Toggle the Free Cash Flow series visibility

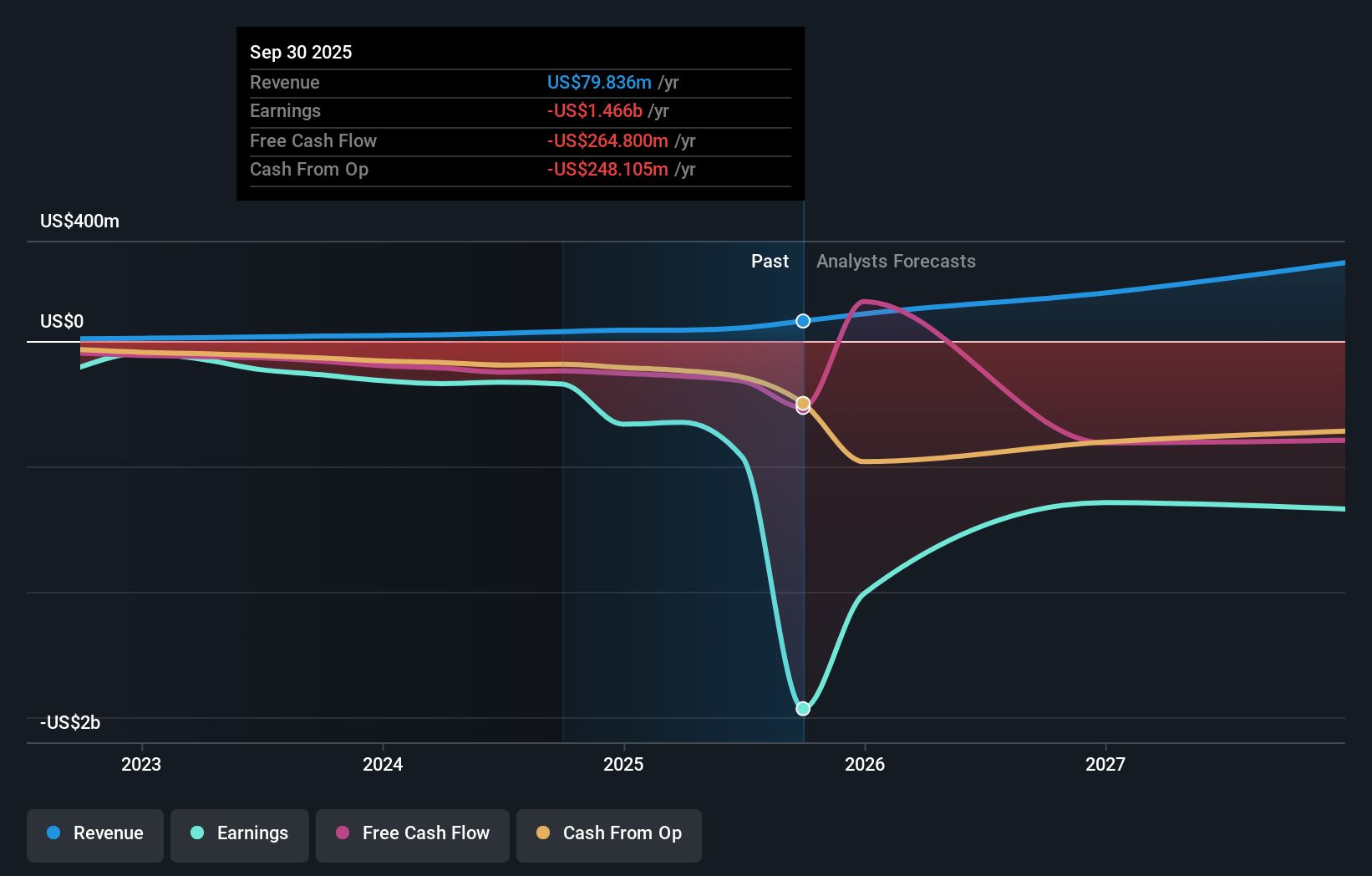coord(412,833)
